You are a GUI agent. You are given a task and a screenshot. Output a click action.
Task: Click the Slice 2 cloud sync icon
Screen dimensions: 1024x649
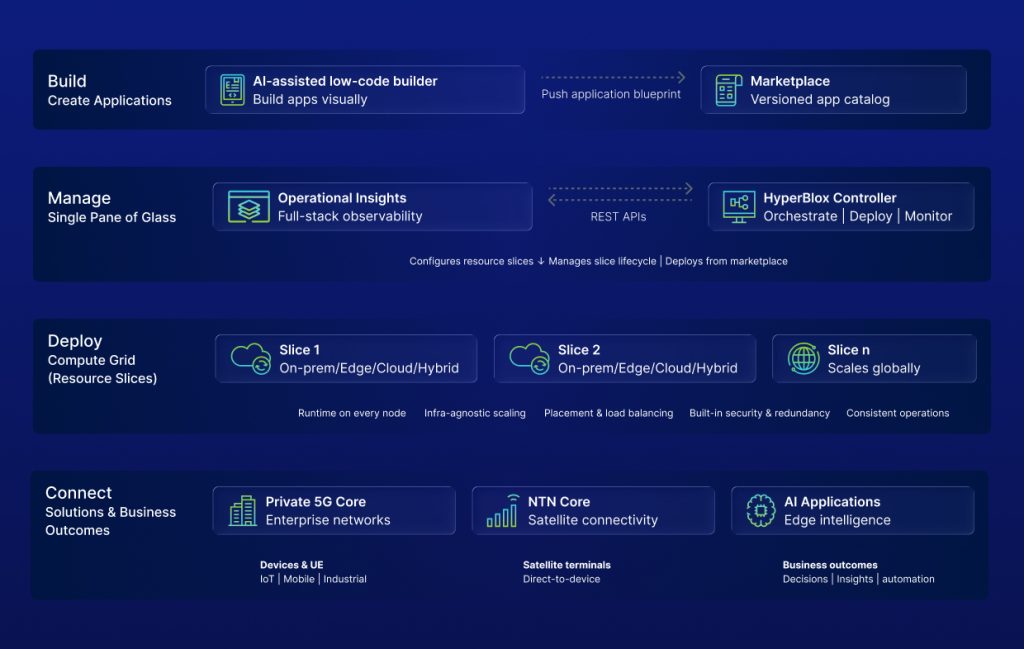click(529, 358)
